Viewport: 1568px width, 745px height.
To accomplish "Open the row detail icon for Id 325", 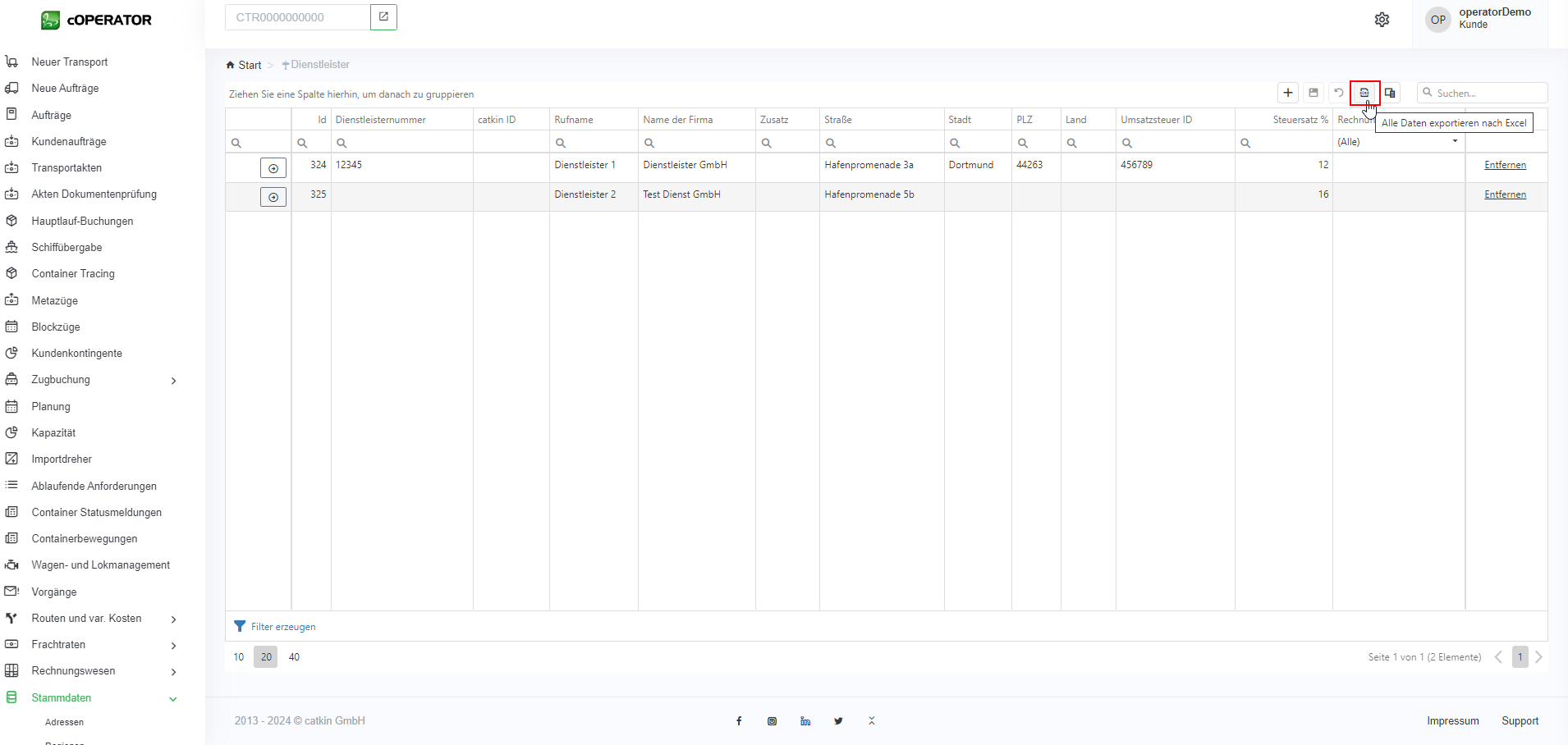I will tap(273, 197).
